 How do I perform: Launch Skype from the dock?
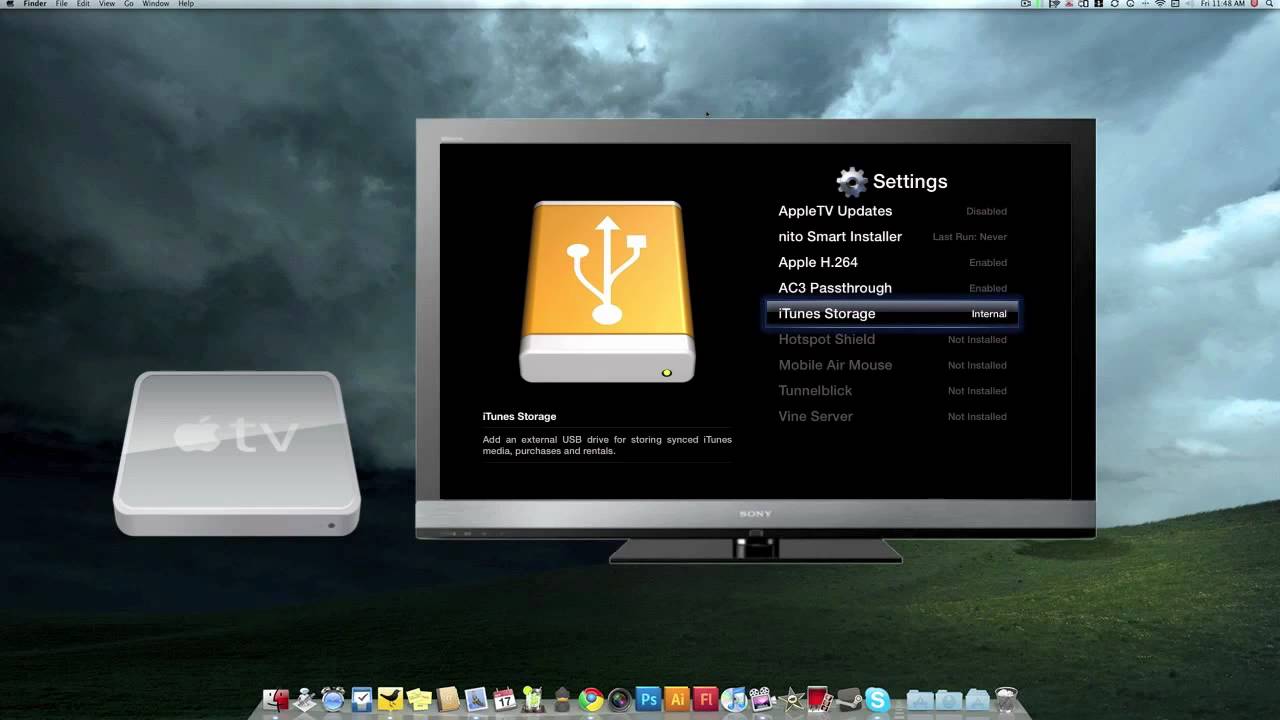pyautogui.click(x=878, y=700)
